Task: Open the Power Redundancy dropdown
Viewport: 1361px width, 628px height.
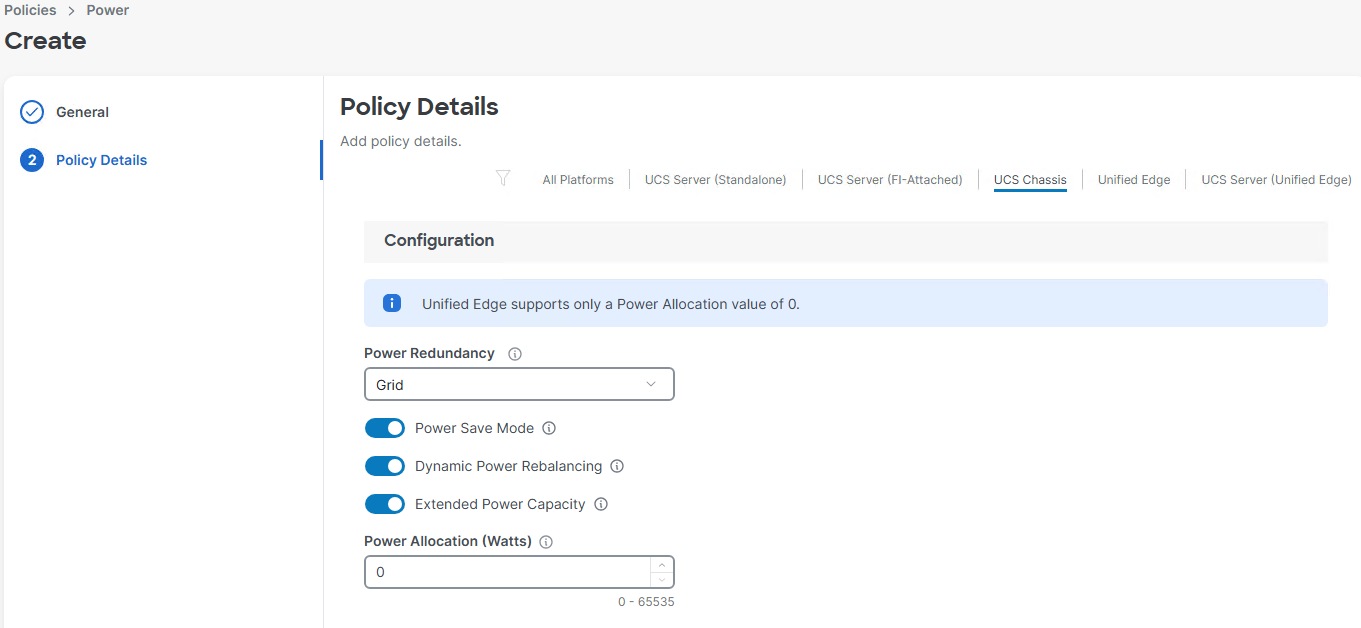Action: [519, 384]
